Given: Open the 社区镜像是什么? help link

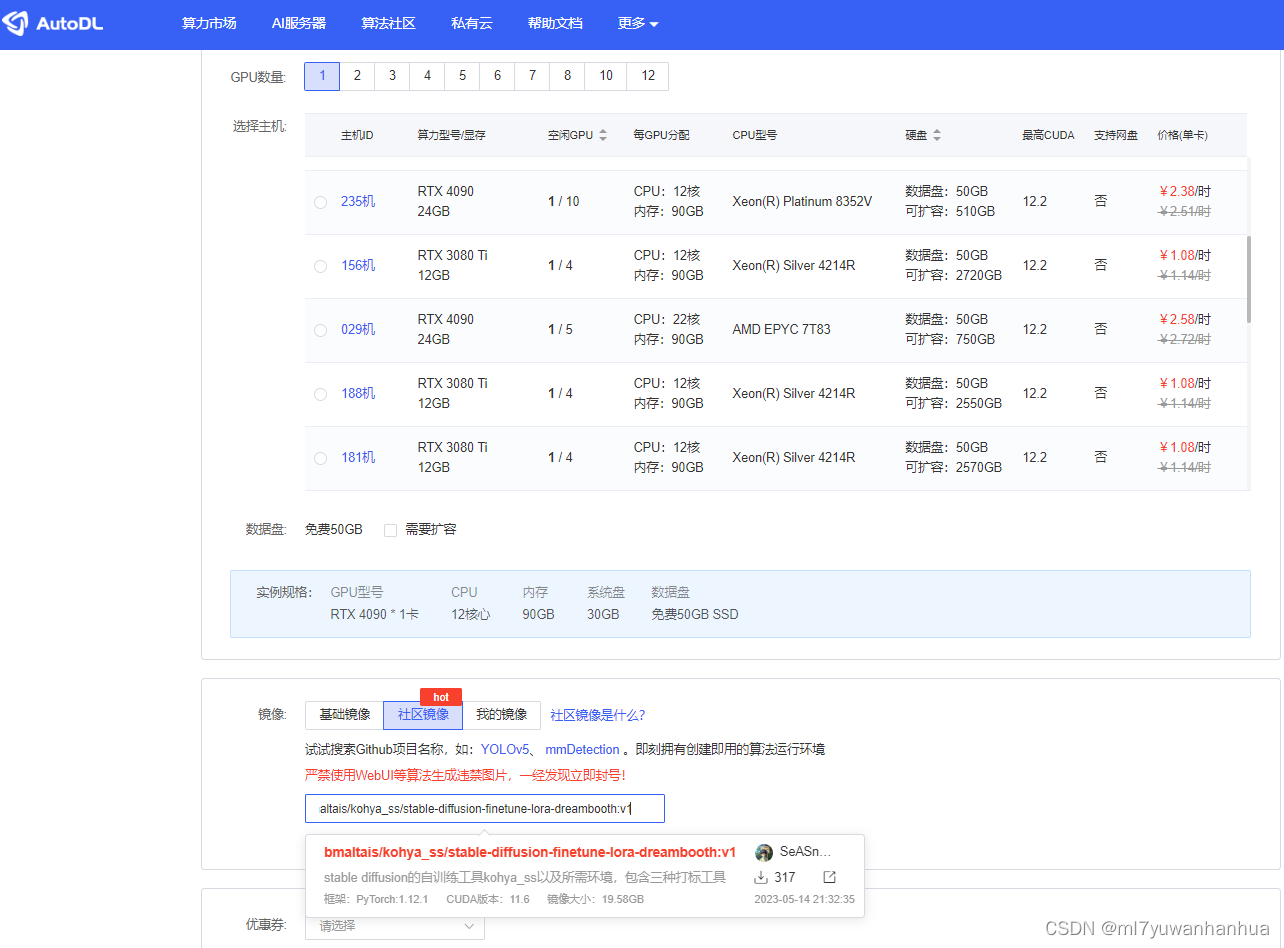Looking at the screenshot, I should coord(598,715).
